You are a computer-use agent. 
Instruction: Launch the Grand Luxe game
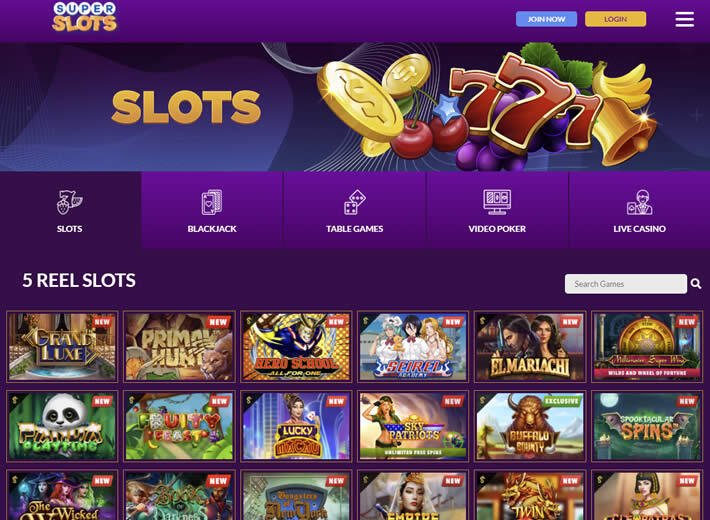point(62,347)
